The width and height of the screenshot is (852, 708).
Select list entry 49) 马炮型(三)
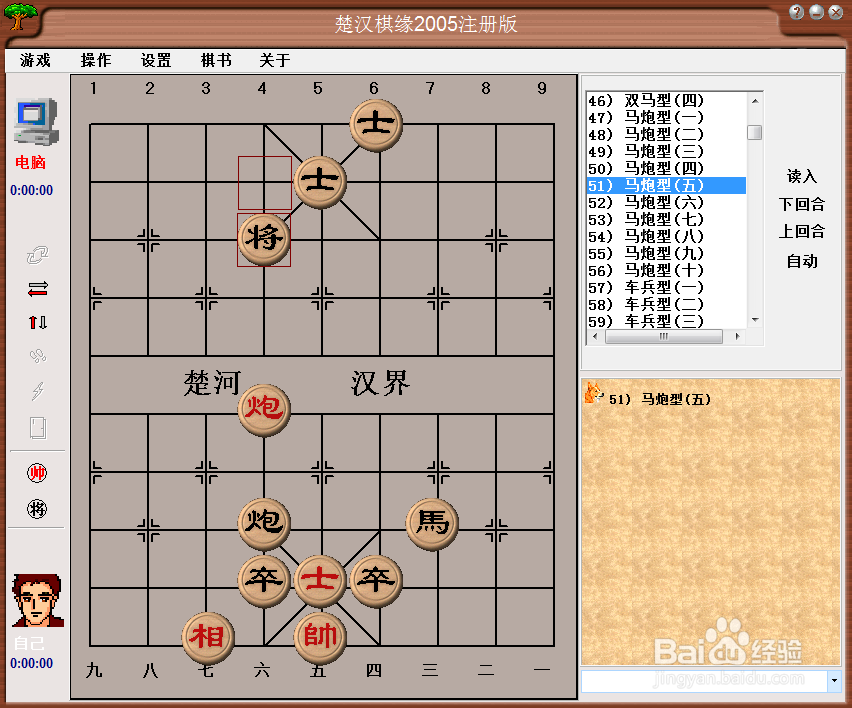666,152
